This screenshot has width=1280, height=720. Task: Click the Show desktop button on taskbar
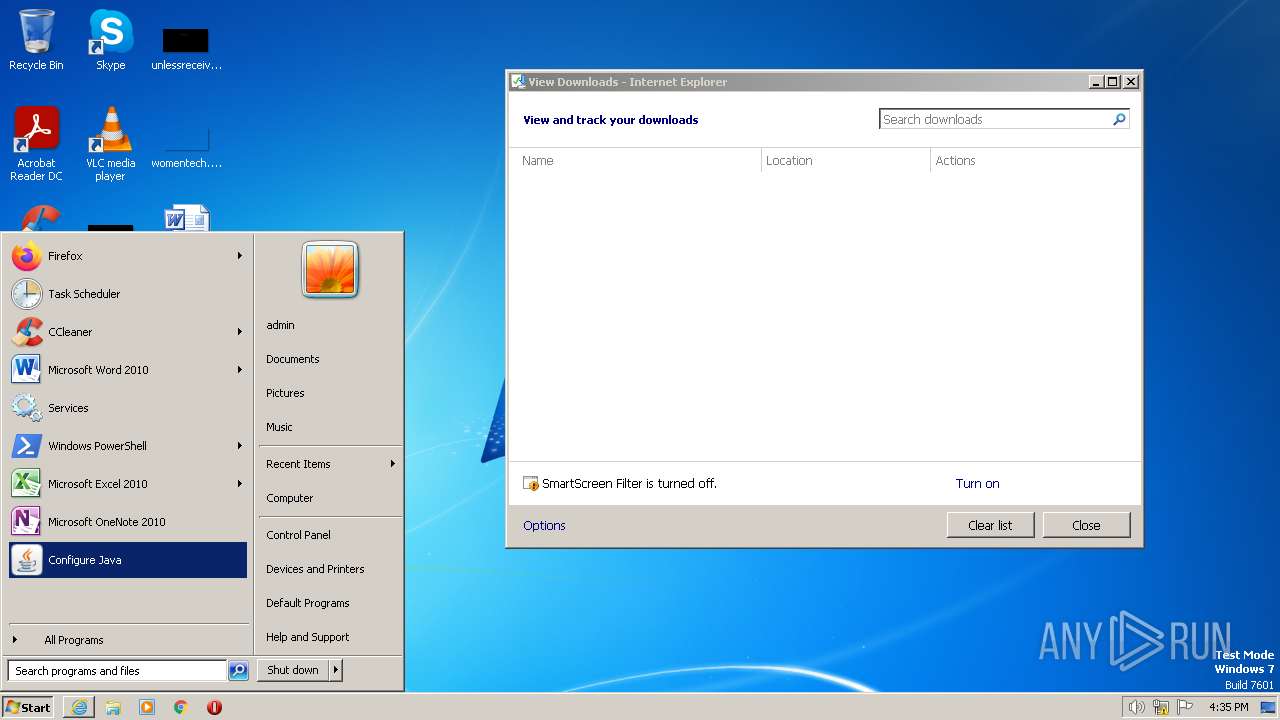pos(1268,707)
